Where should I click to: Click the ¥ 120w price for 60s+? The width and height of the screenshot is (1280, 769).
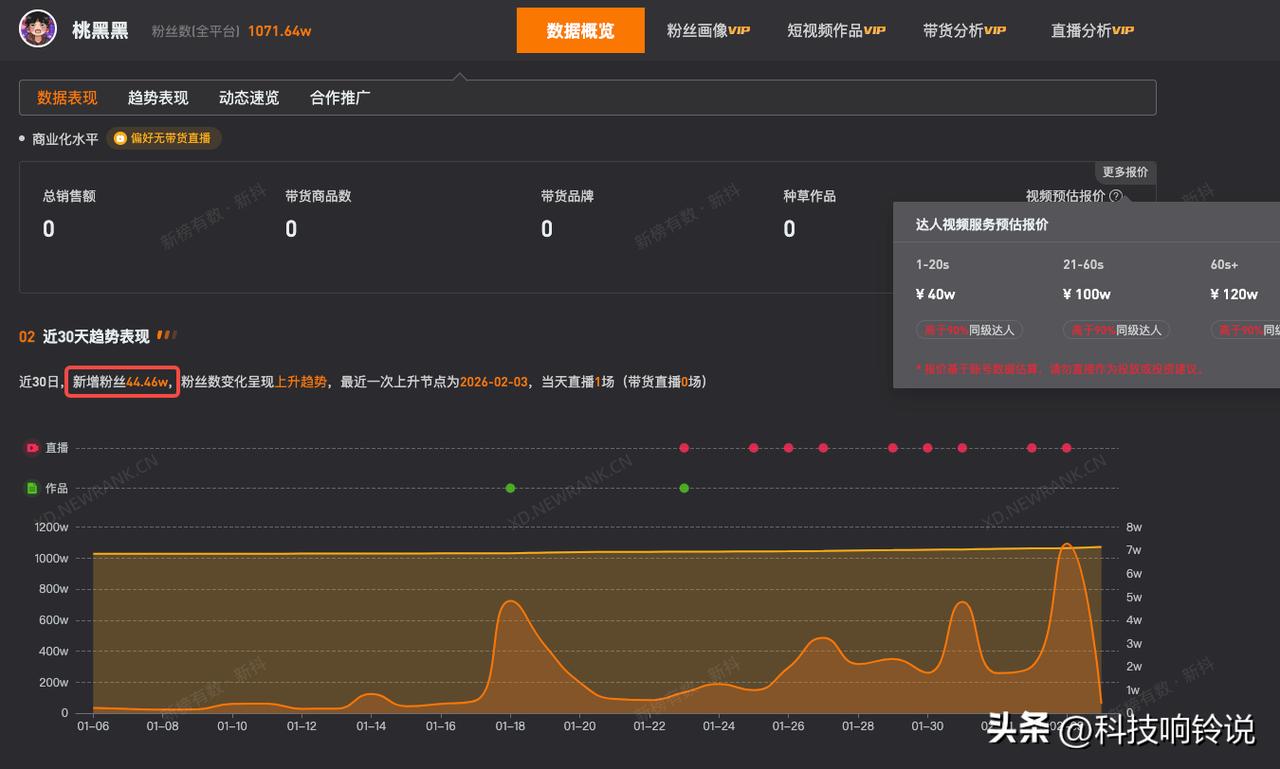pos(1233,294)
